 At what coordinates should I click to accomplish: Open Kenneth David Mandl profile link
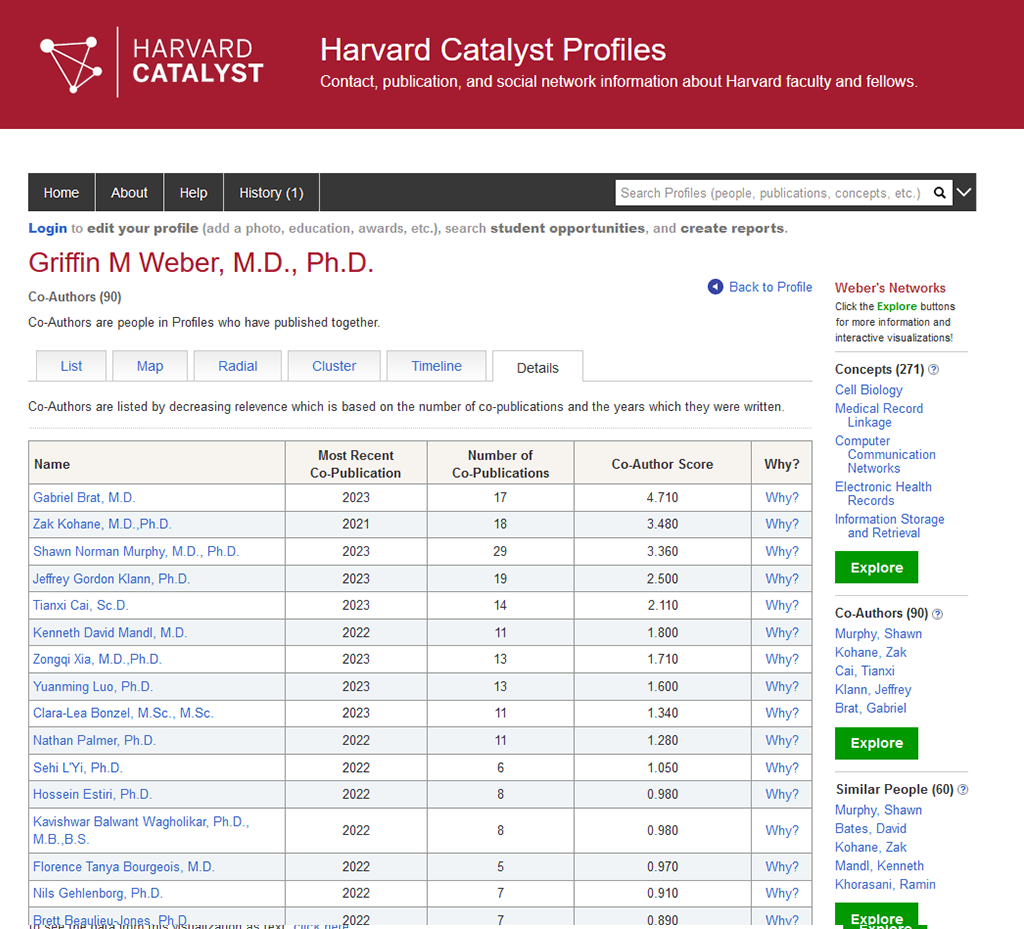coord(110,633)
